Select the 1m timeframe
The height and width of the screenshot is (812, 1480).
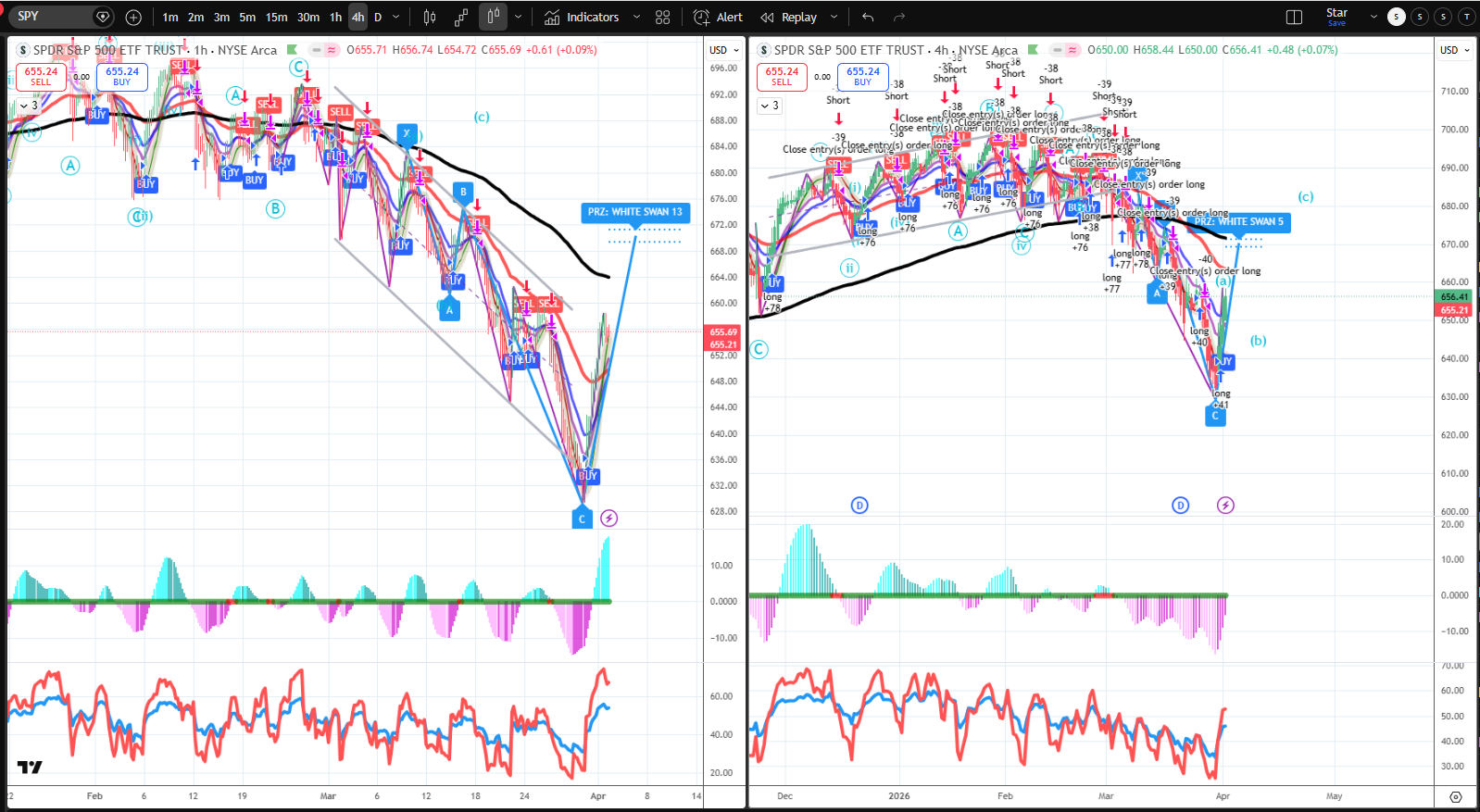pos(170,17)
